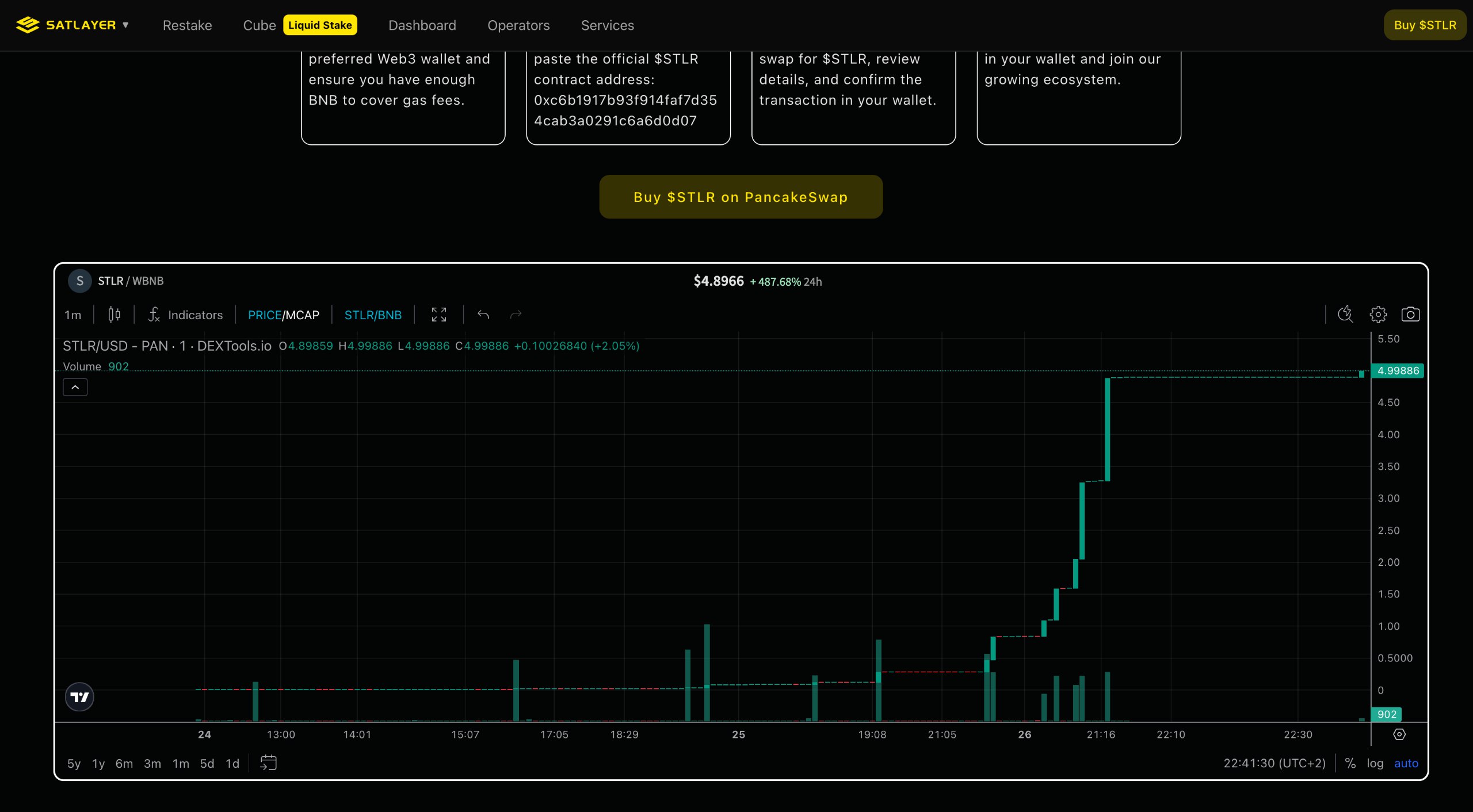Click the STLR / WBNB pair label
The height and width of the screenshot is (812, 1473).
point(131,281)
